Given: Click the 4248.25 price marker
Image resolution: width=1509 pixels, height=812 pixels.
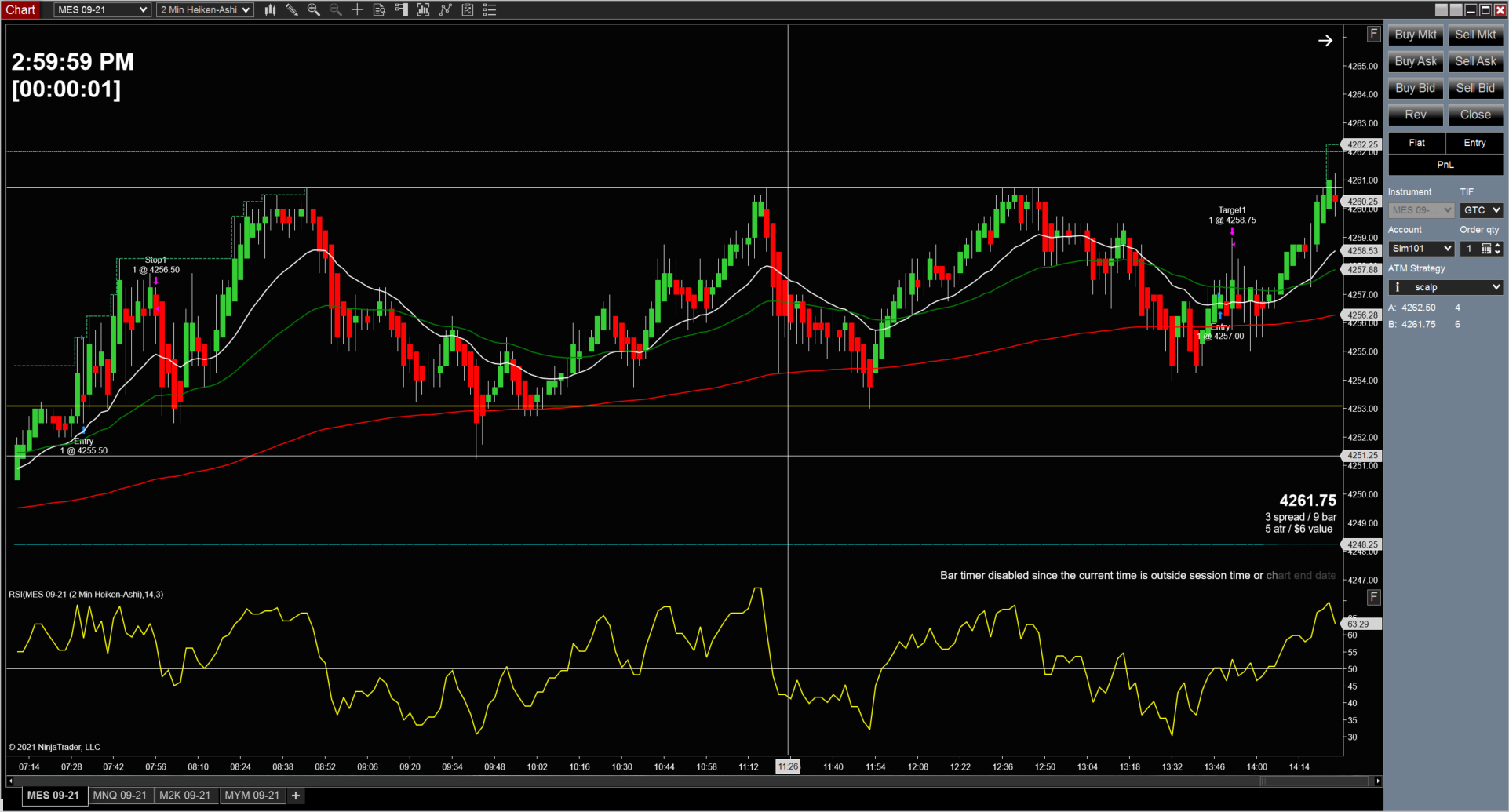Looking at the screenshot, I should click(1362, 544).
